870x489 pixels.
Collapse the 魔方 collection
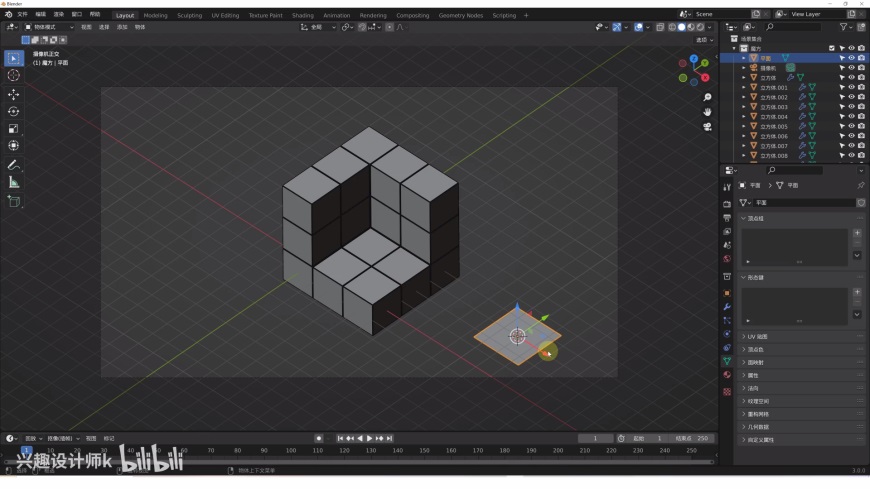click(x=735, y=48)
